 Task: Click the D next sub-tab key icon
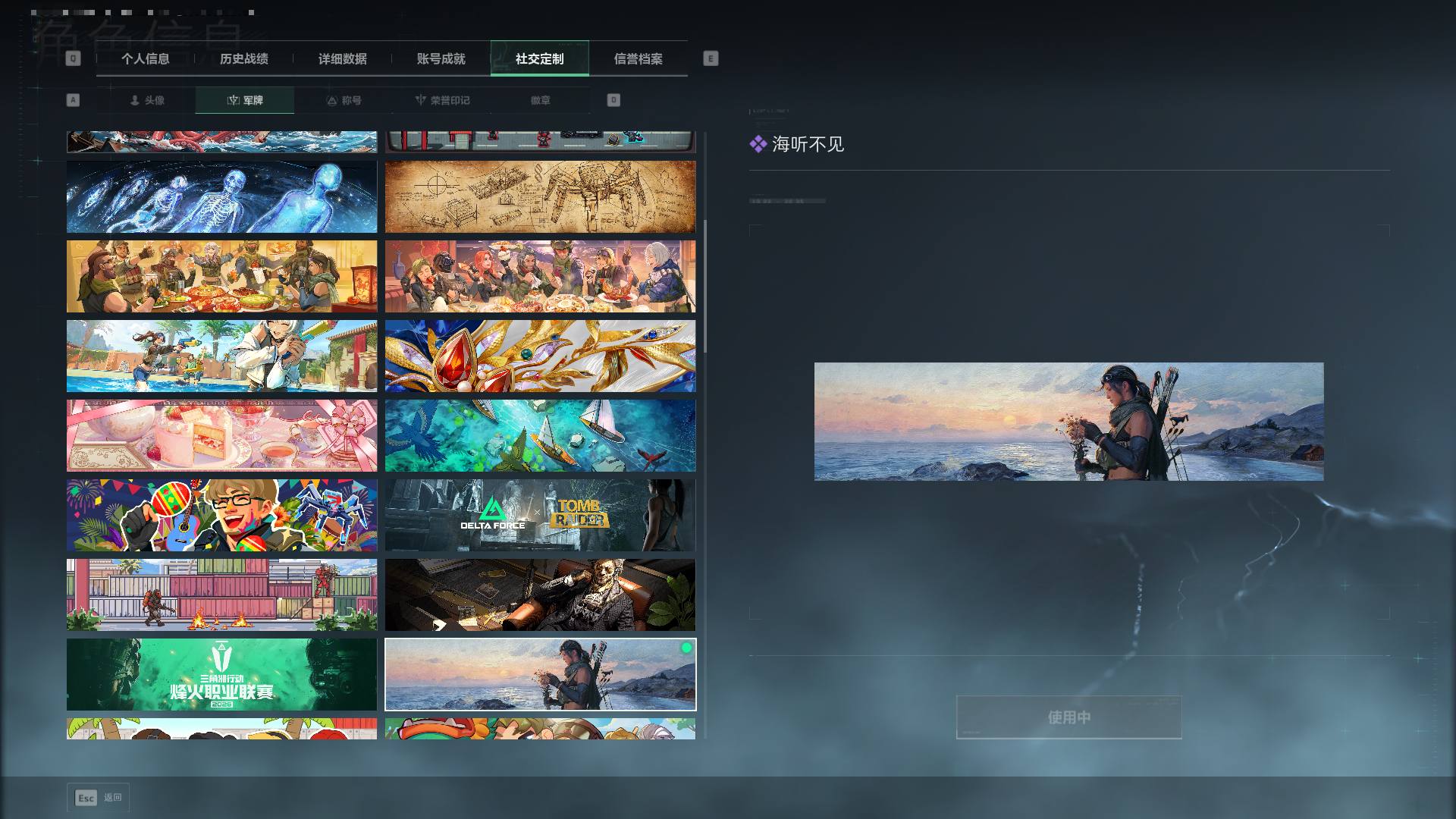tap(613, 100)
